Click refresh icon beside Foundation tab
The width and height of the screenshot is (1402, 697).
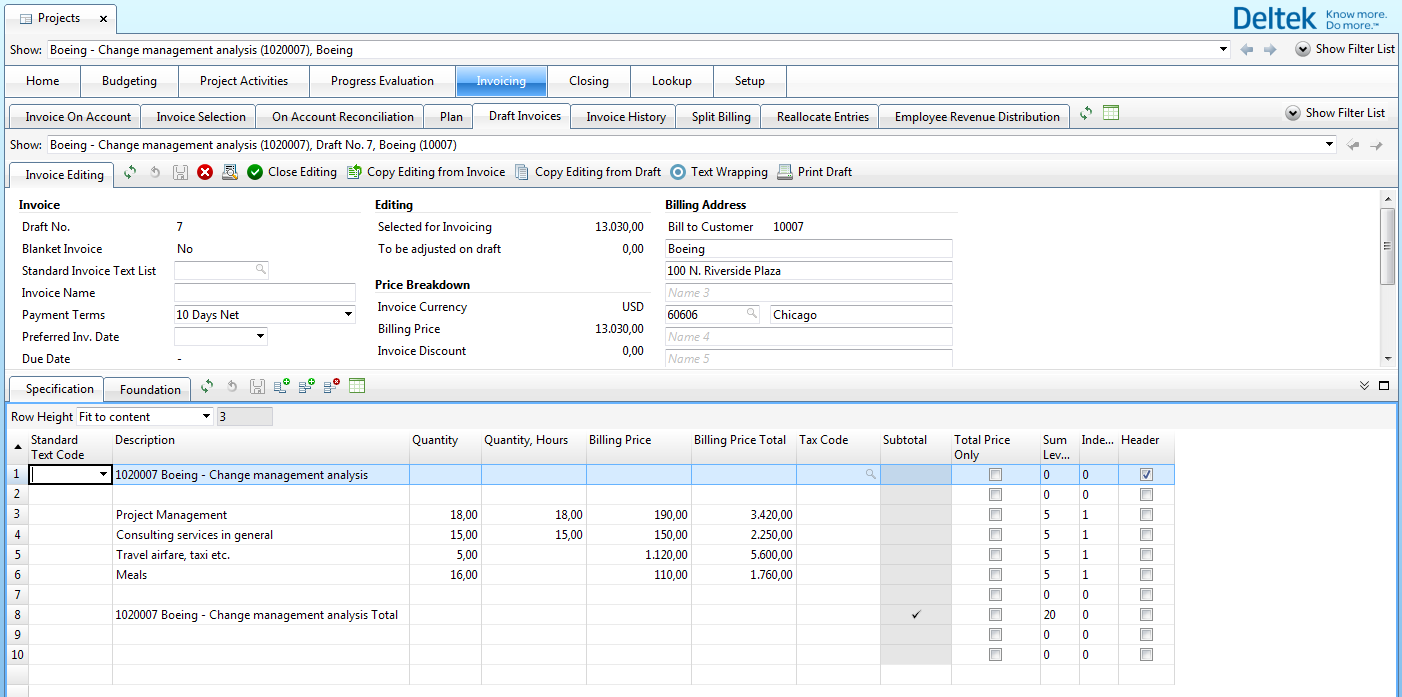(207, 386)
